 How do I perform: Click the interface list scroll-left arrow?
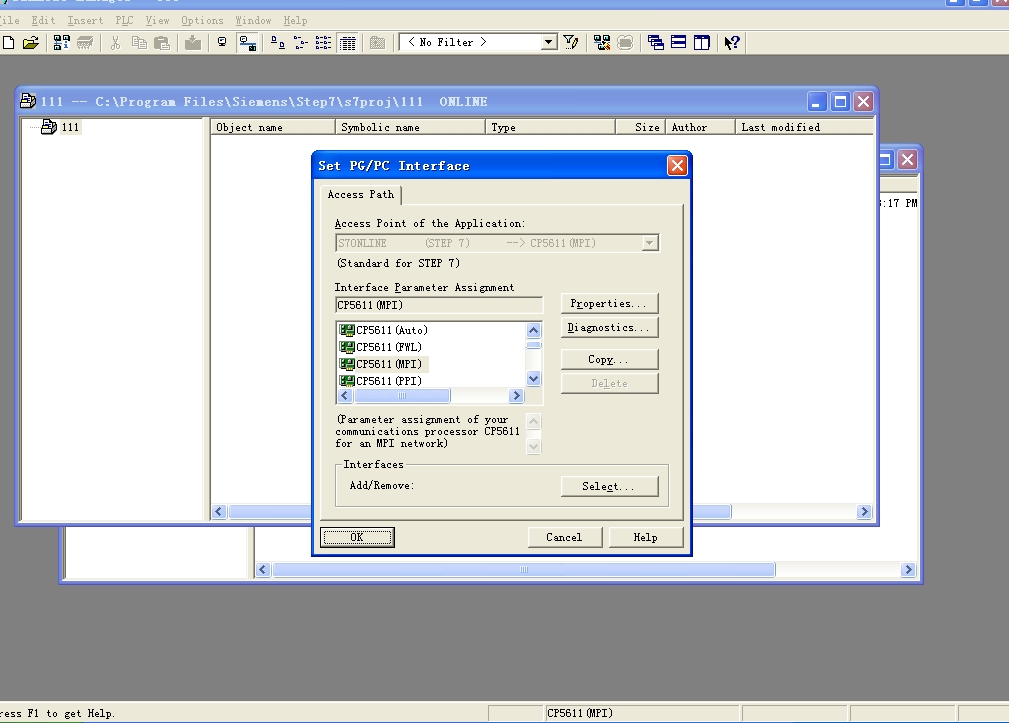(x=344, y=396)
